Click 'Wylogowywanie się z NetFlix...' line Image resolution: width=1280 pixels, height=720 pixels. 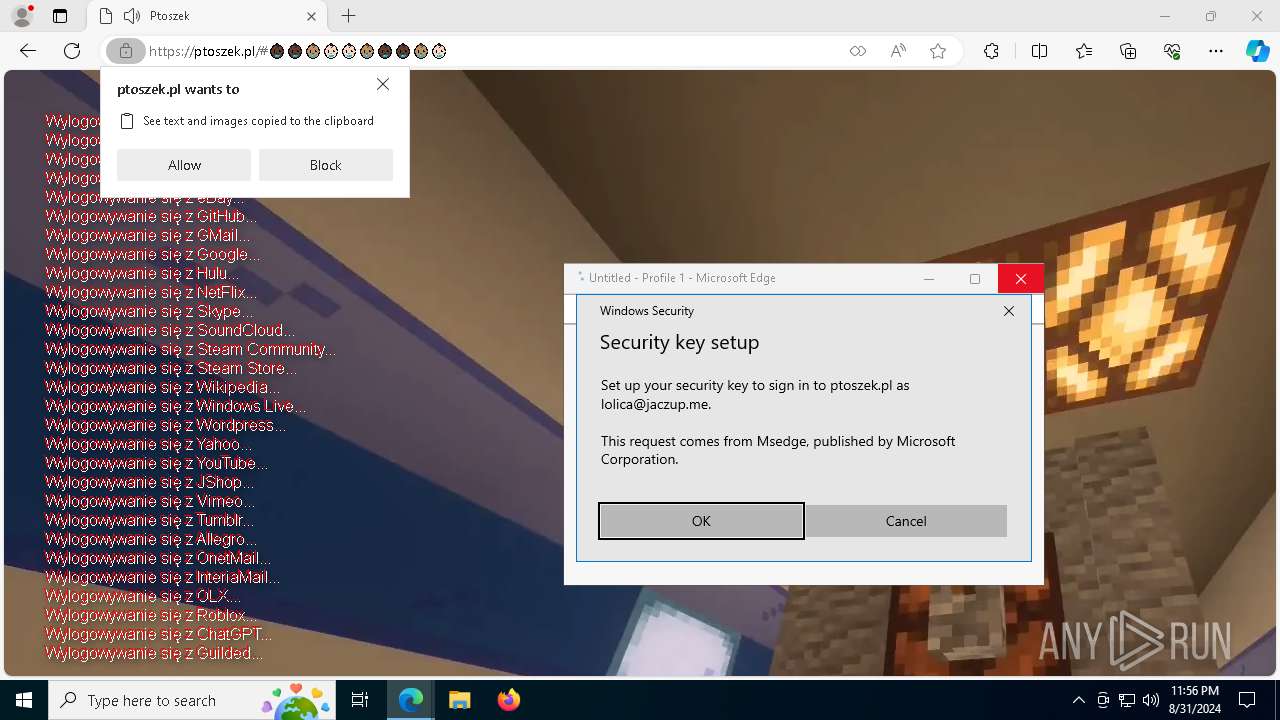click(151, 292)
